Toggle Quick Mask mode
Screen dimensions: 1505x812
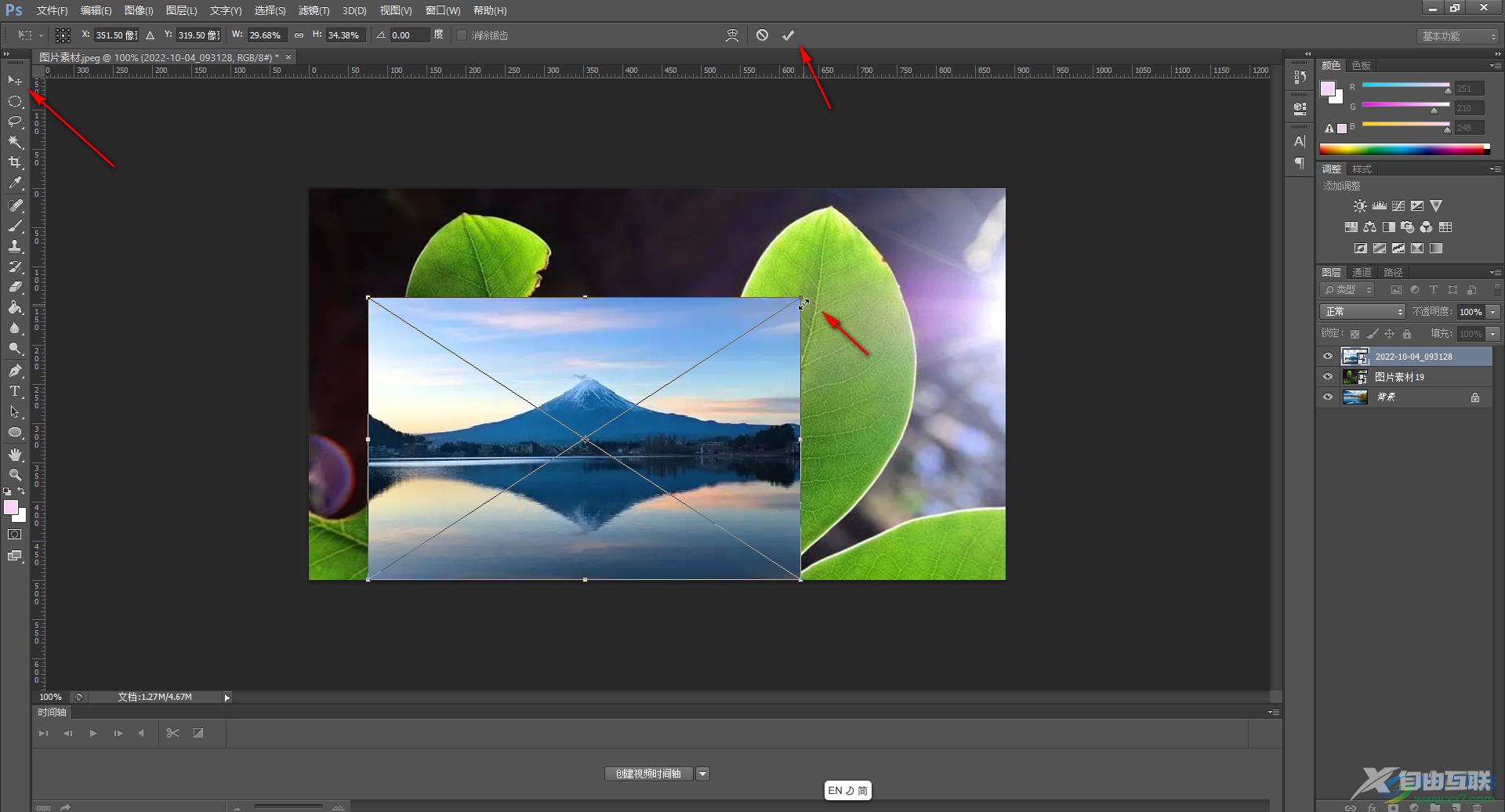click(15, 535)
